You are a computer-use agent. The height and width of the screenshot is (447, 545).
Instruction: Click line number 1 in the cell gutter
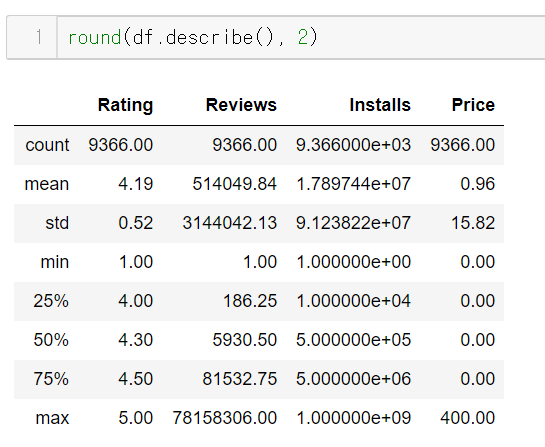point(39,37)
